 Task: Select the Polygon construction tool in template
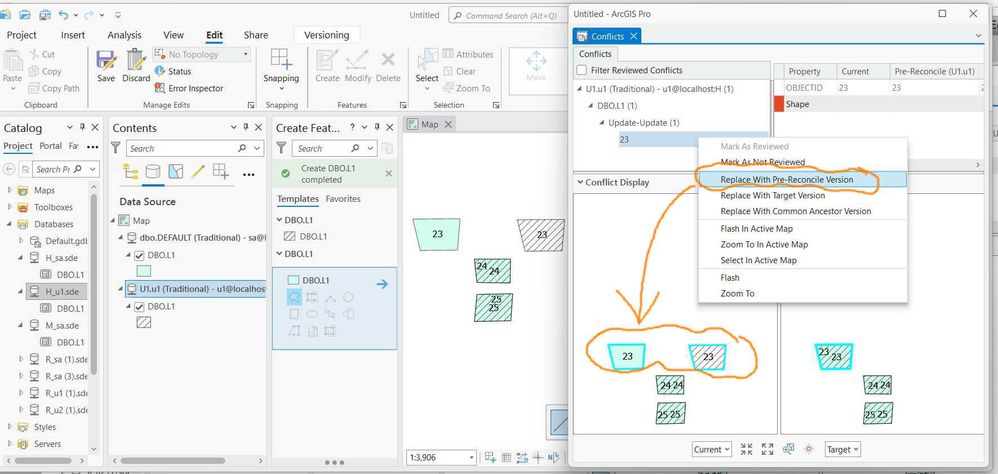[294, 296]
